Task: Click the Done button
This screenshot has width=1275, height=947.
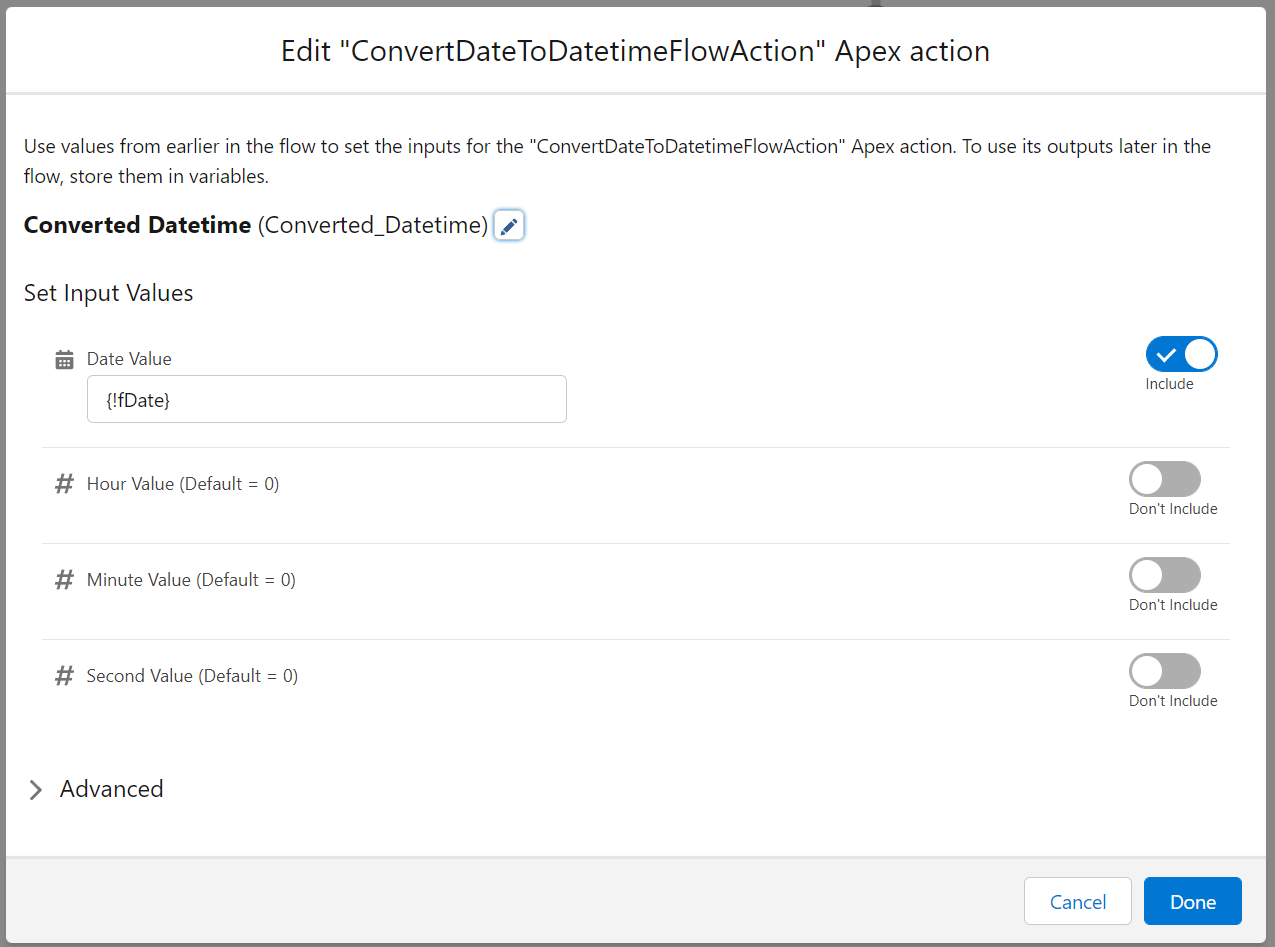Action: click(x=1192, y=901)
